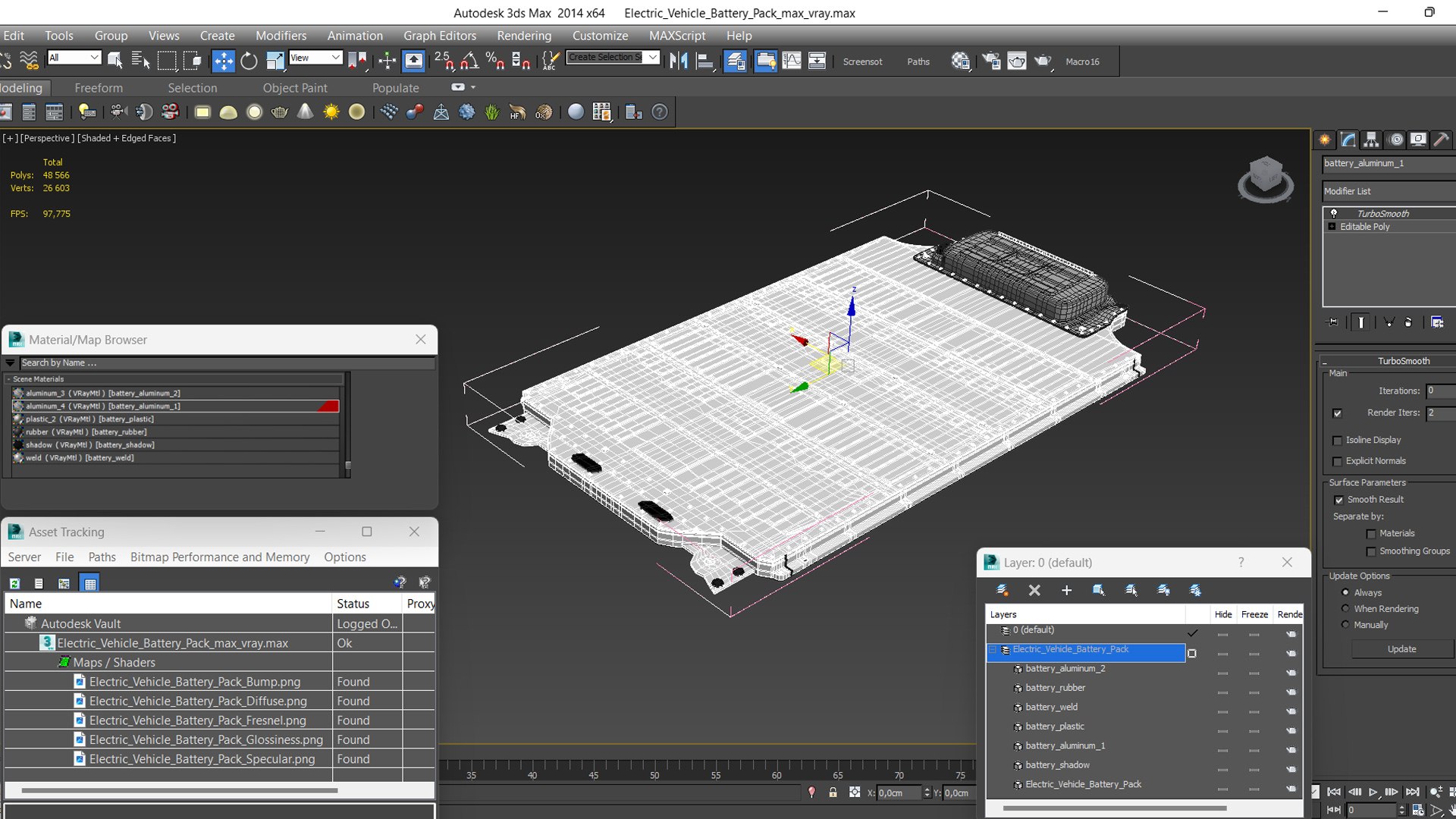Activate the Select and Rotate tool

[x=249, y=61]
